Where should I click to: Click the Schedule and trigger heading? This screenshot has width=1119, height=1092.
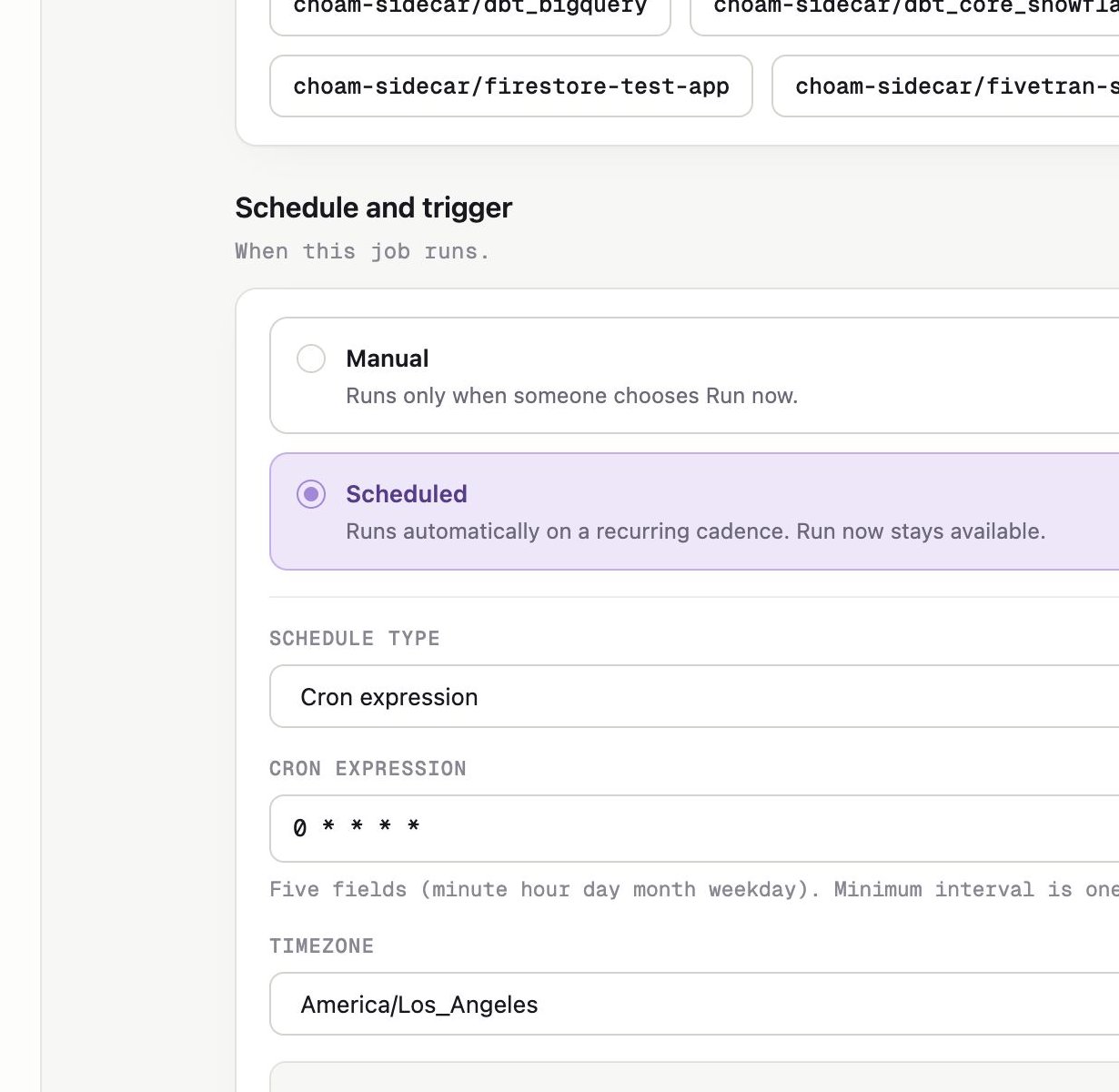[x=374, y=207]
